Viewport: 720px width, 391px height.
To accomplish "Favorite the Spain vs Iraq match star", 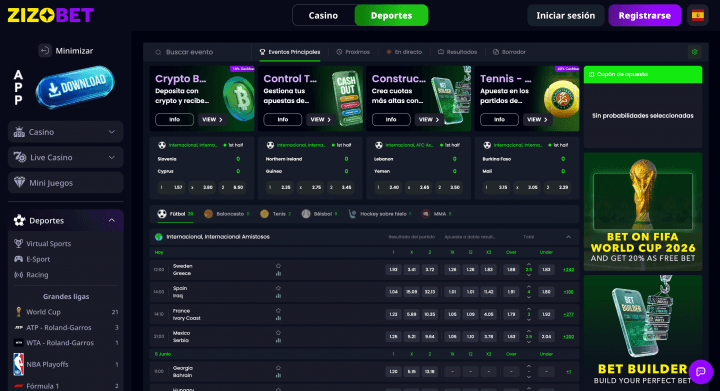I will point(278,288).
